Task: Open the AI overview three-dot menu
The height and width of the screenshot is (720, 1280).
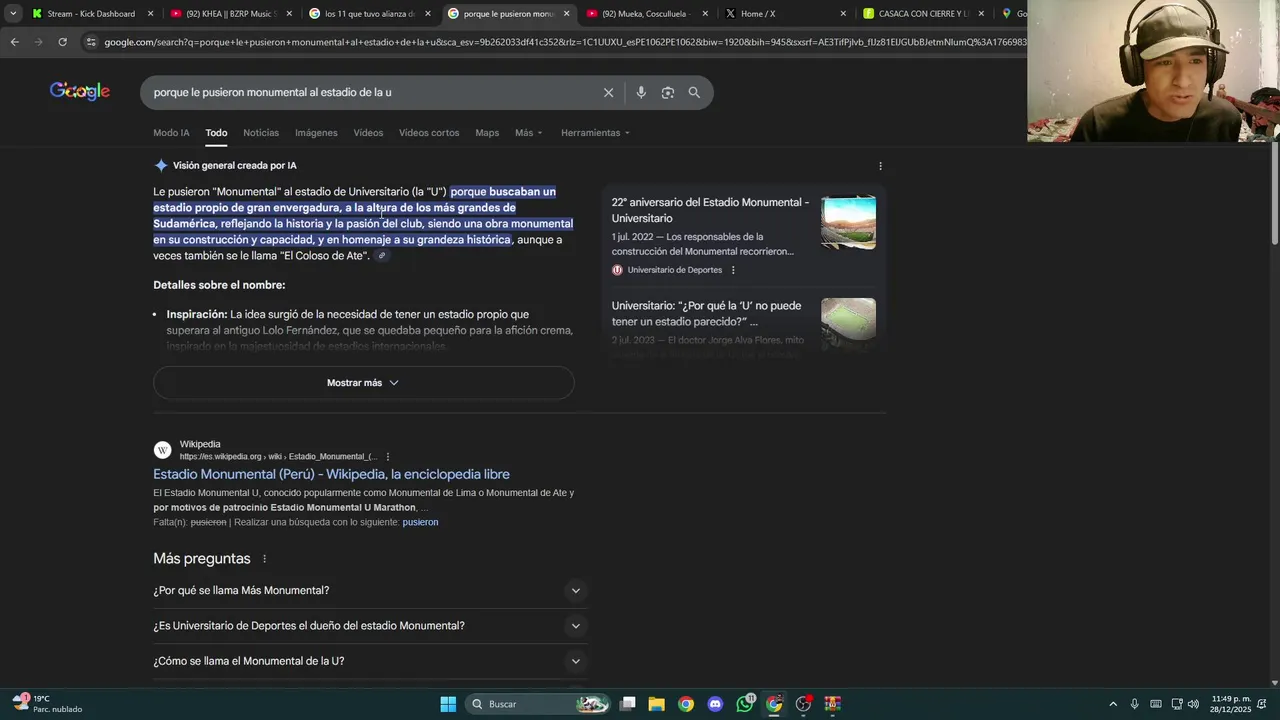Action: pyautogui.click(x=880, y=166)
